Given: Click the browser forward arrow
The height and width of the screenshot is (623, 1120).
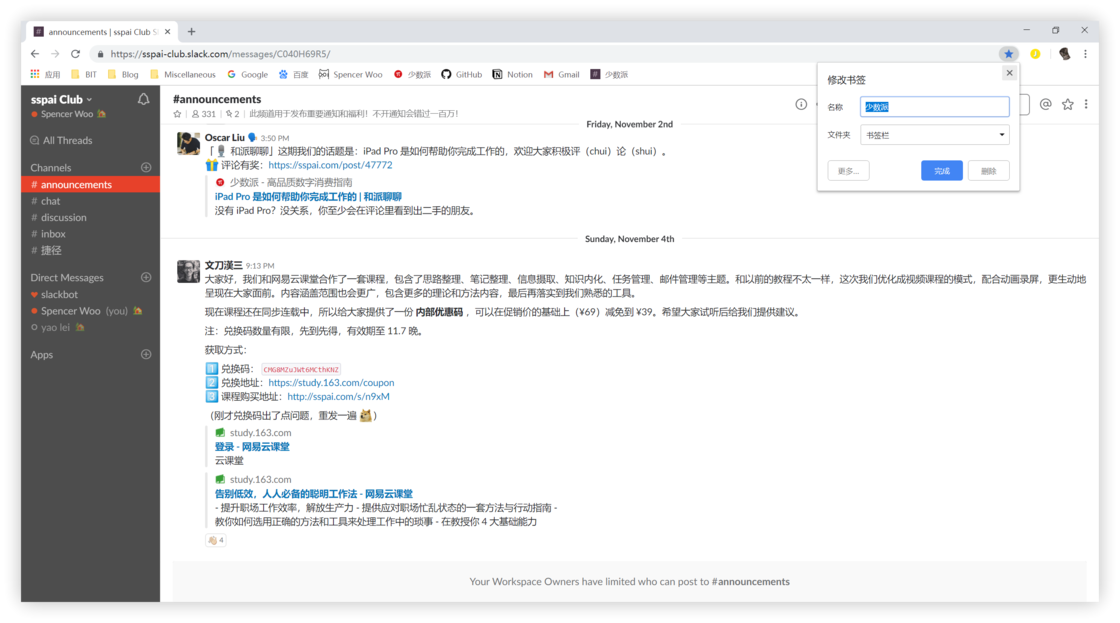Looking at the screenshot, I should (x=55, y=54).
